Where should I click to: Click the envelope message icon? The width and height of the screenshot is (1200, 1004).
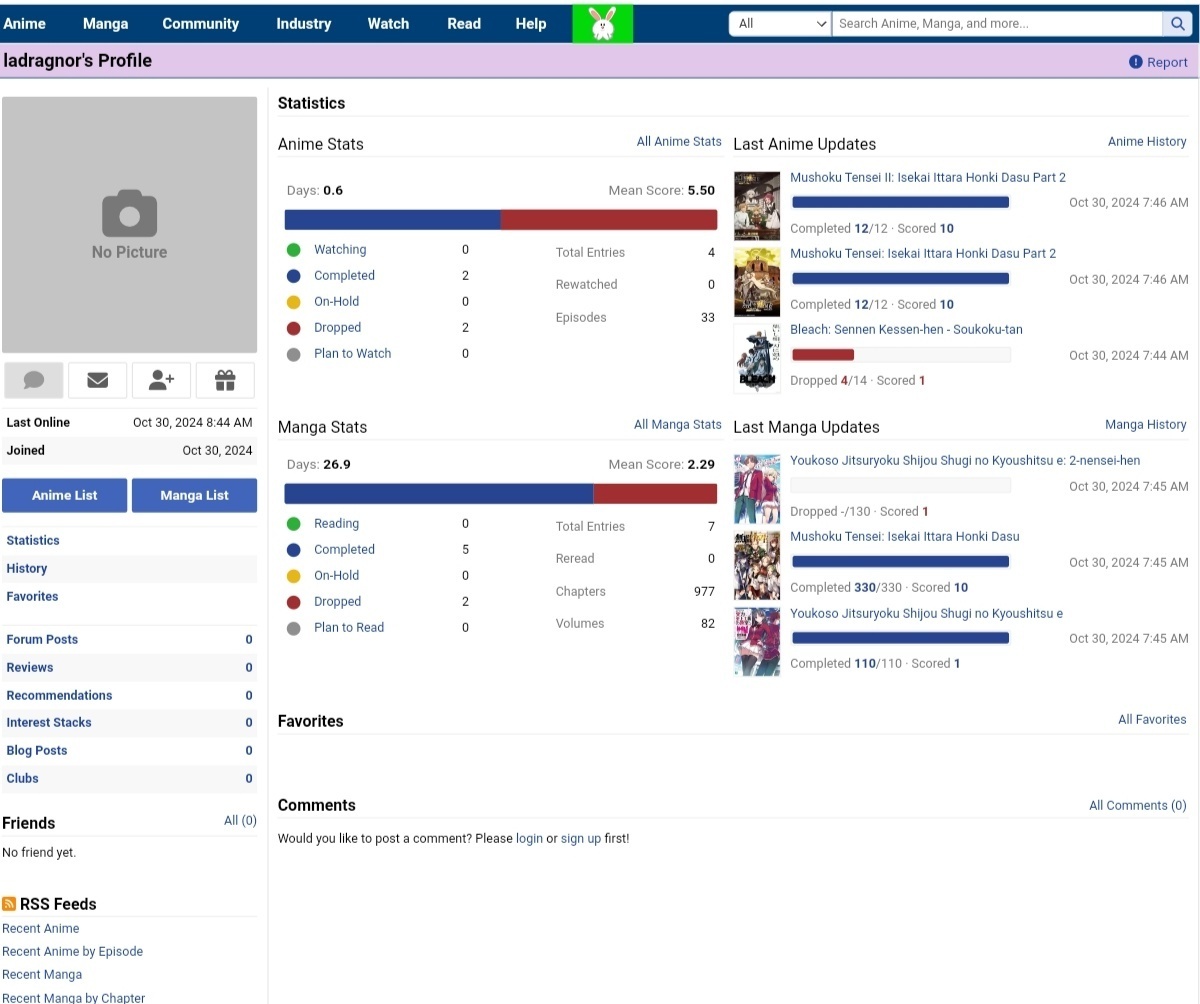tap(97, 380)
